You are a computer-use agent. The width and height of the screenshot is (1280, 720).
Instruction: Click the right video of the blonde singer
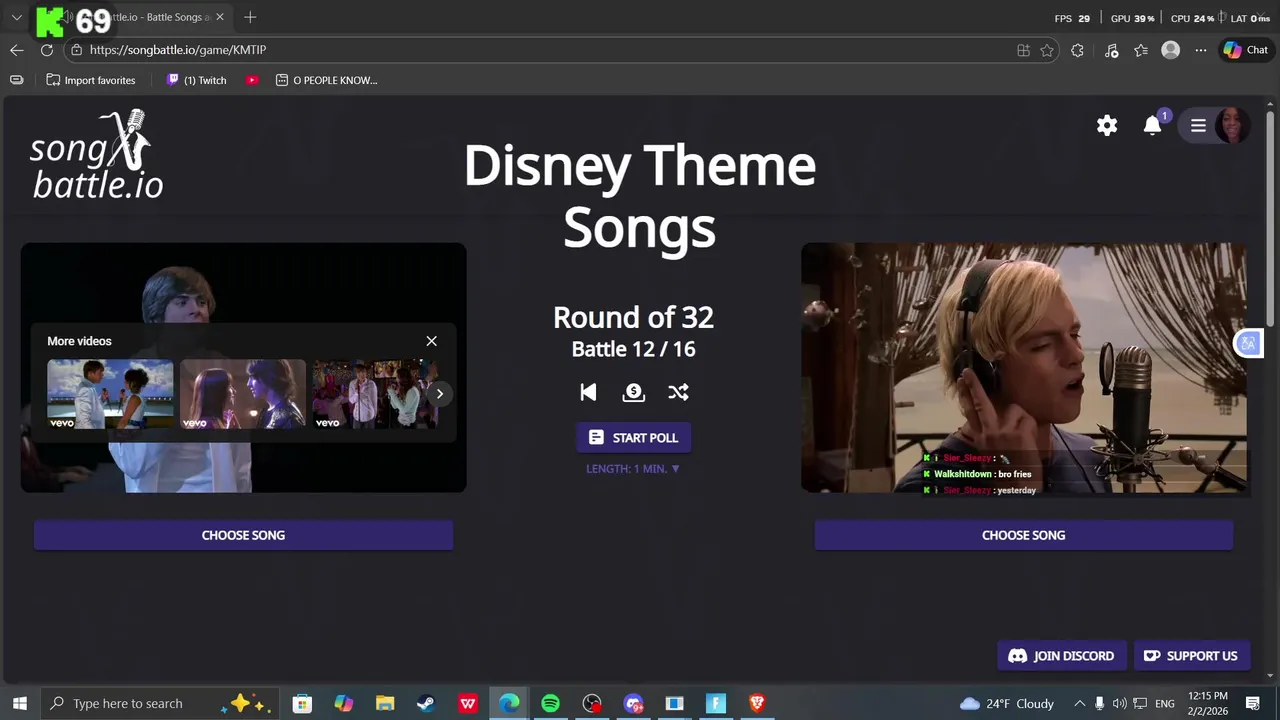tap(1024, 367)
